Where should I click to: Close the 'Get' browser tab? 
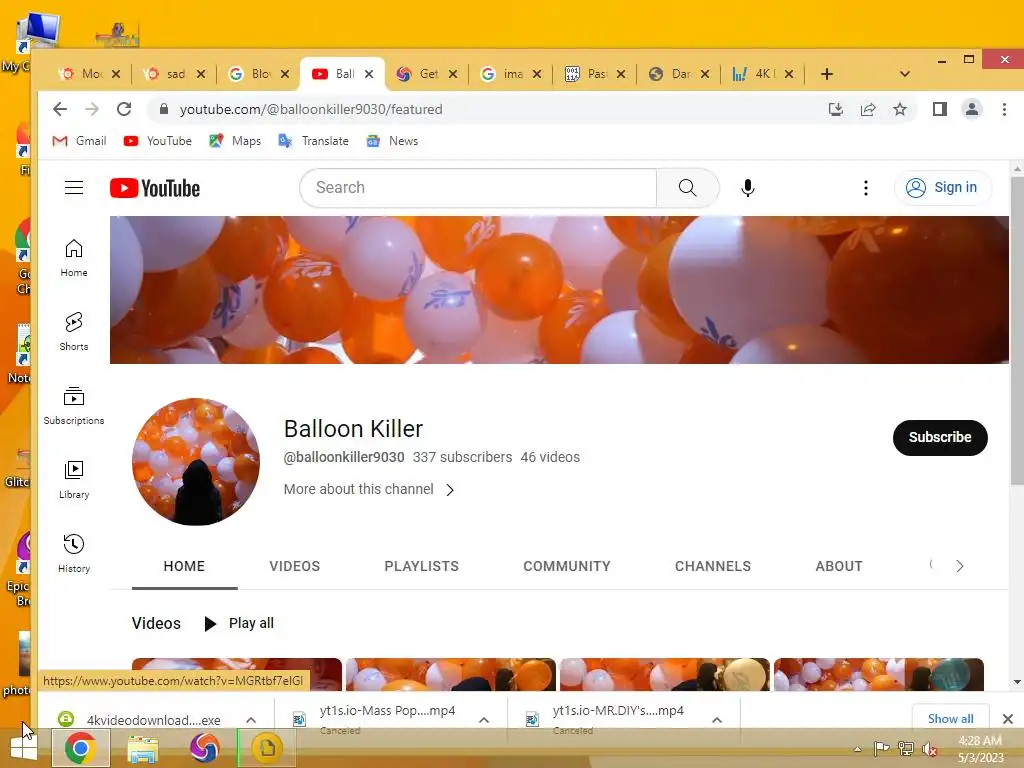pos(453,74)
